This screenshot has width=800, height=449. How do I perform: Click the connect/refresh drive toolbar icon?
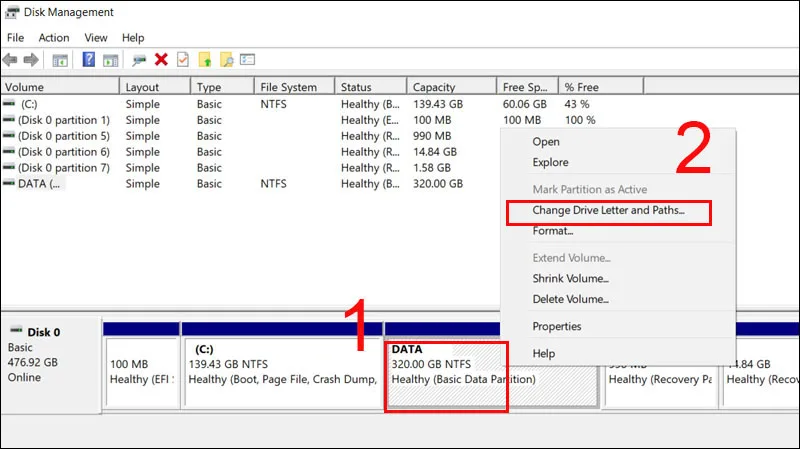click(x=139, y=60)
